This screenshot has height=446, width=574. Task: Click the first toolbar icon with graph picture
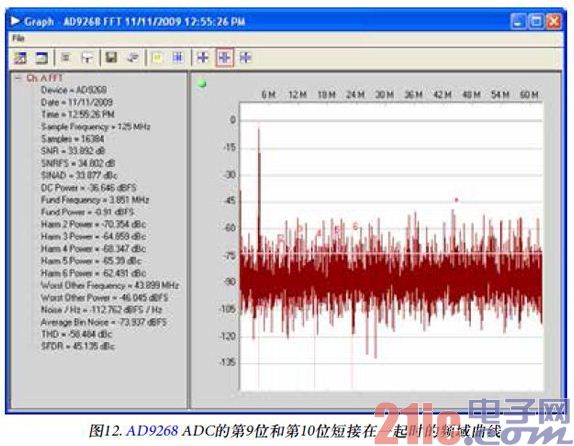(x=20, y=57)
